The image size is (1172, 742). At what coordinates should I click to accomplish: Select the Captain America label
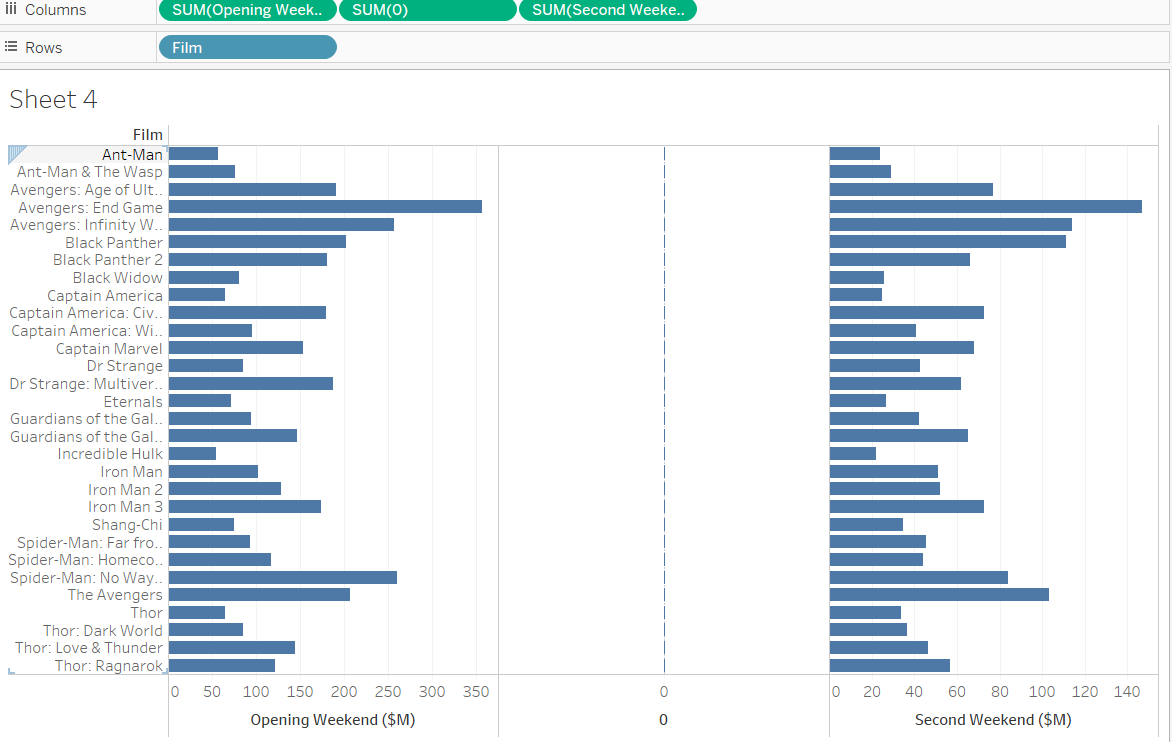pos(105,296)
